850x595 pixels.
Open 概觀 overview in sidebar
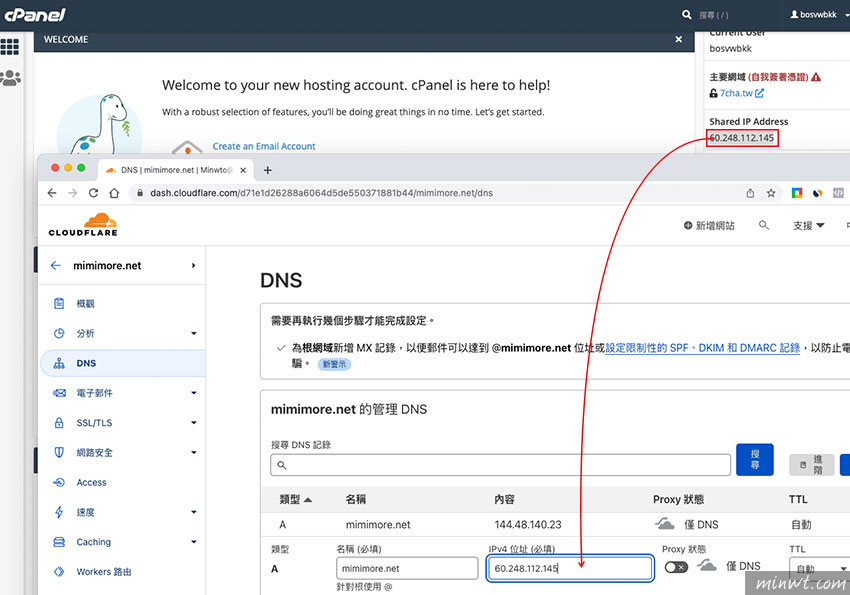[x=85, y=303]
